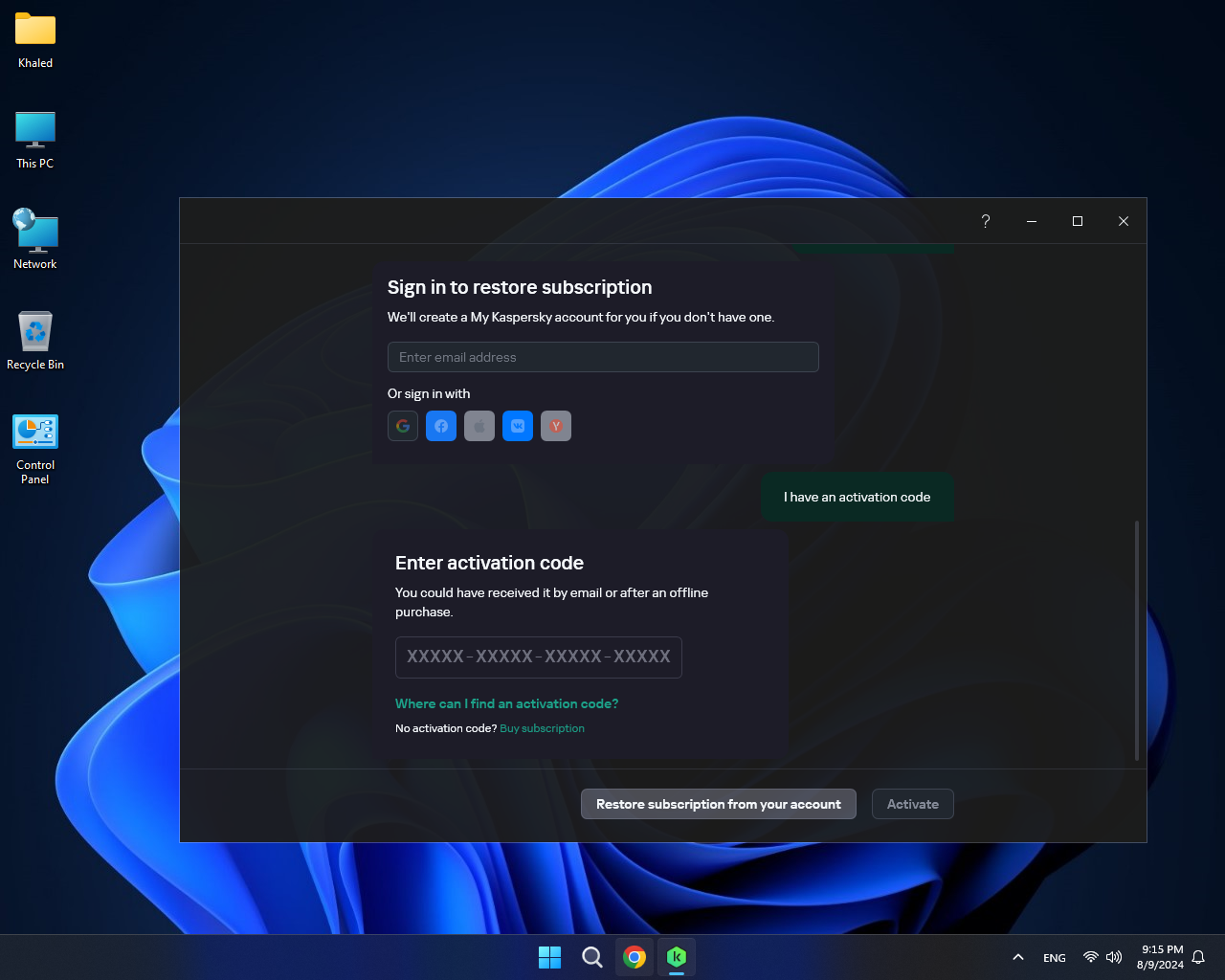
Task: Open the Khaled folder on desktop
Action: click(x=35, y=41)
